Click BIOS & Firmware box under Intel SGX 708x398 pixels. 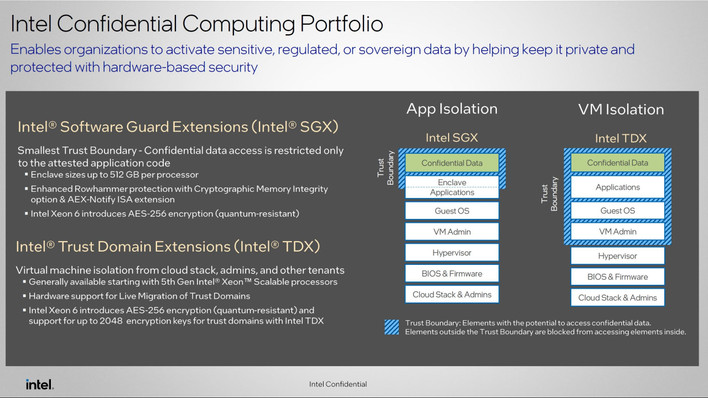click(x=452, y=274)
